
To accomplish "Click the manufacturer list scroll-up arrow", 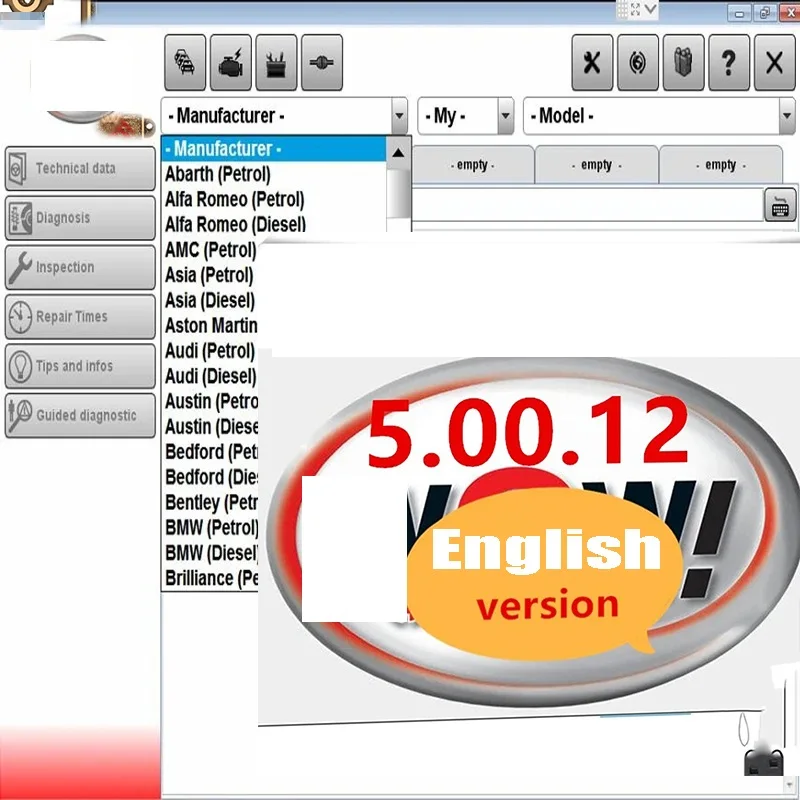I will pos(398,153).
